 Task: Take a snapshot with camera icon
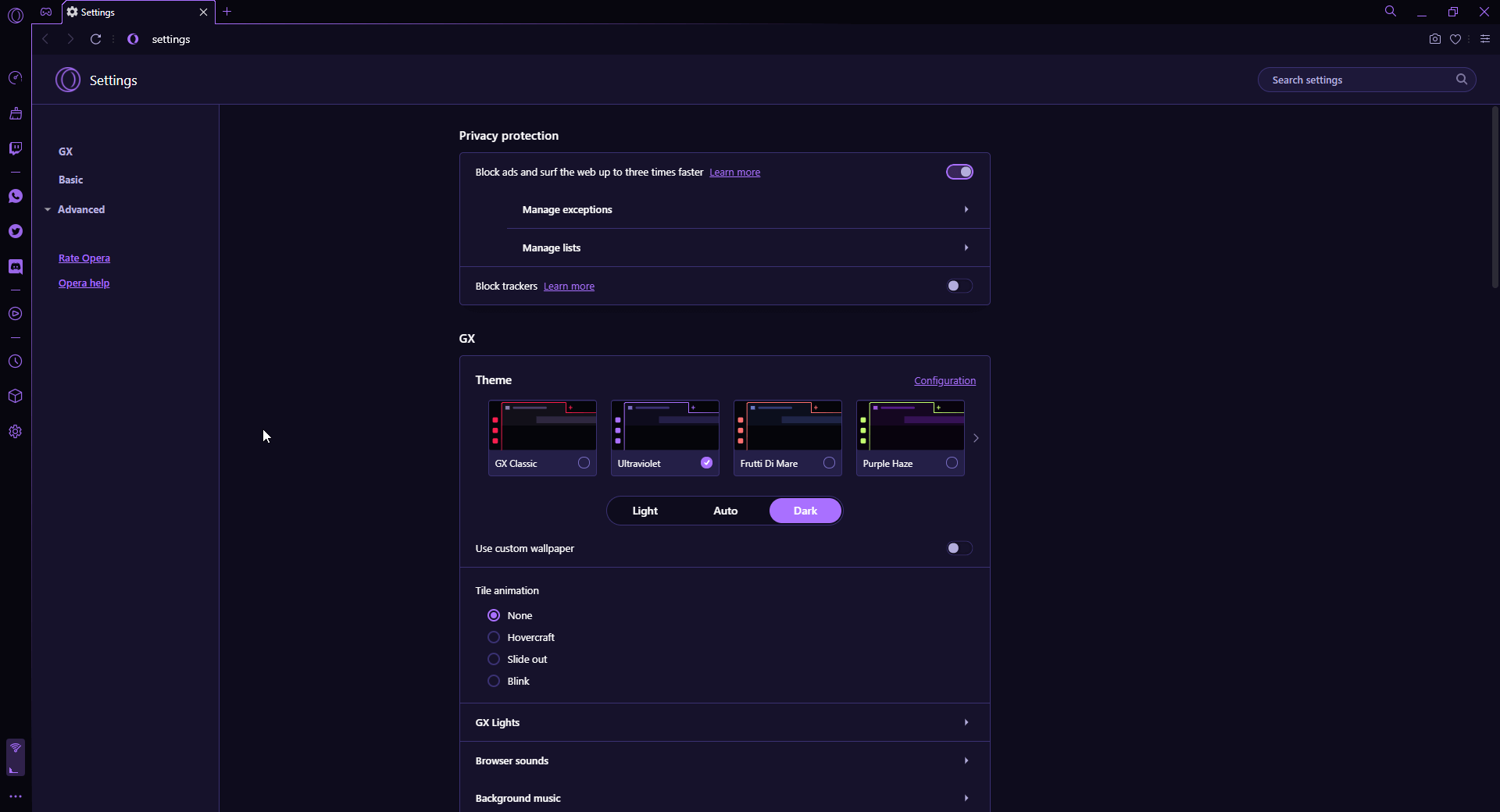(1434, 39)
